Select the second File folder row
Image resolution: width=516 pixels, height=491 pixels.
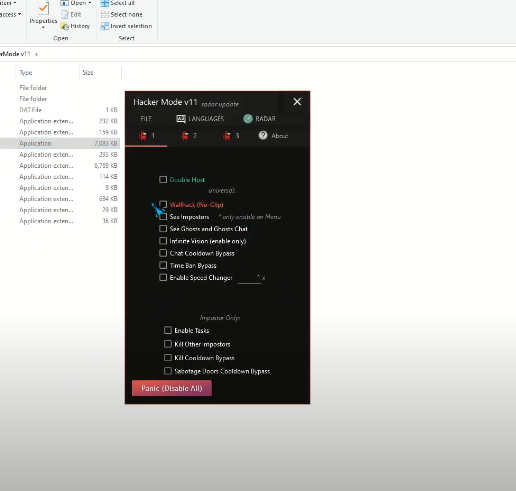pos(60,99)
